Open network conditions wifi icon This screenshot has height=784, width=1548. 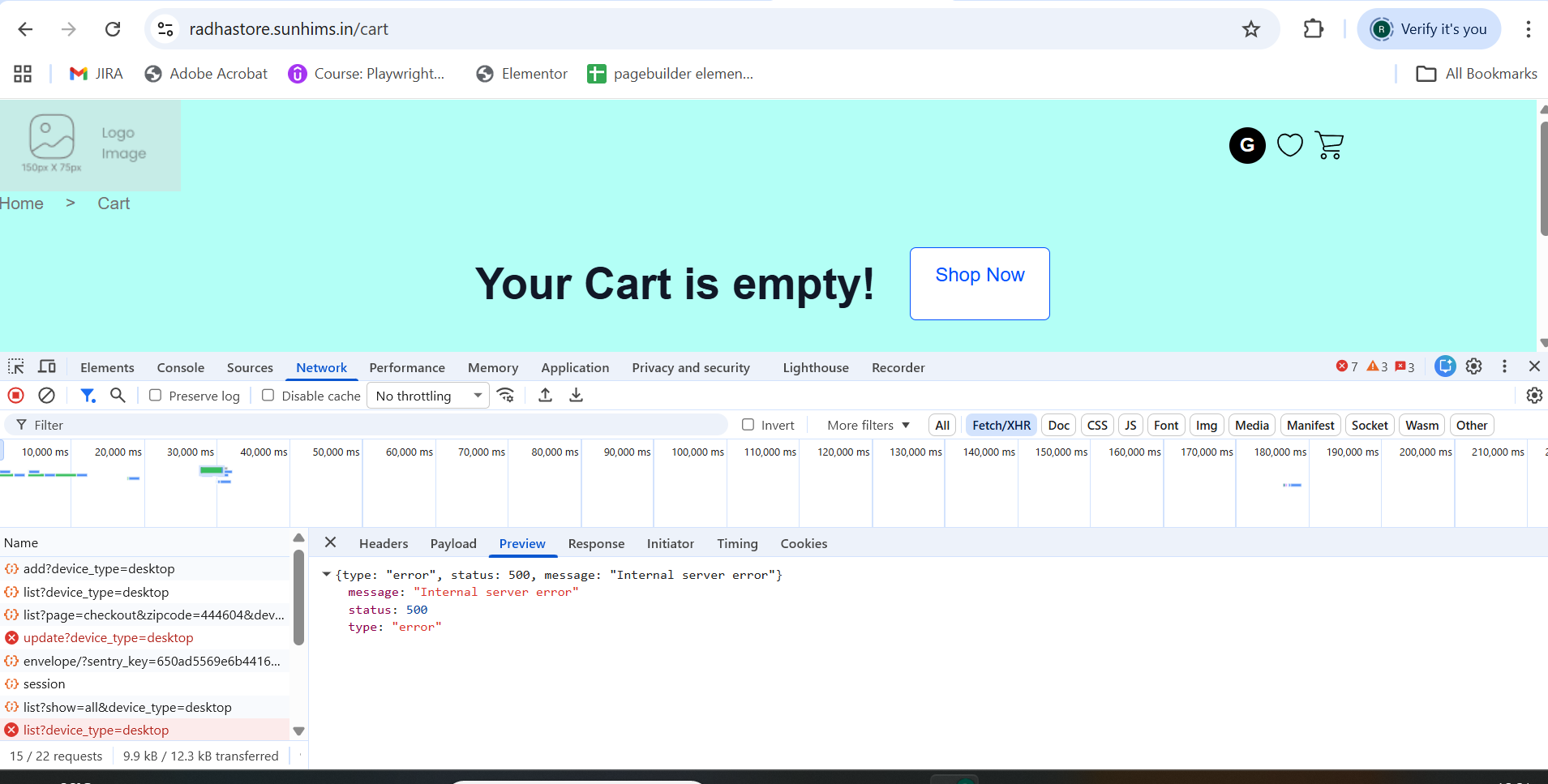[506, 395]
